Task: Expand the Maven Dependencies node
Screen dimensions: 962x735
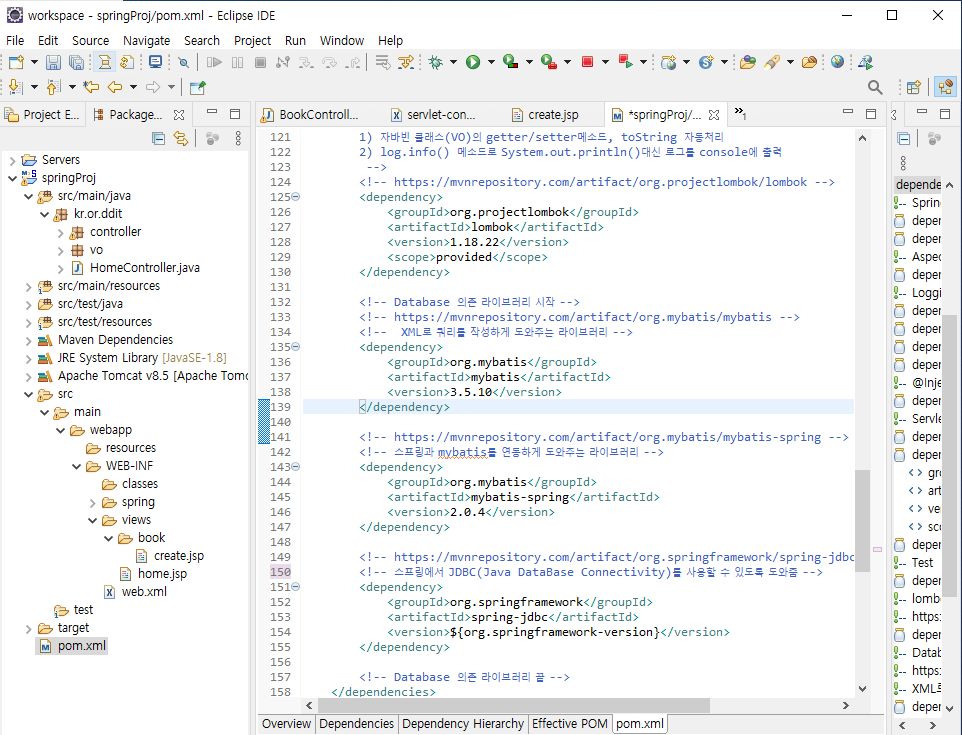Action: coord(28,341)
